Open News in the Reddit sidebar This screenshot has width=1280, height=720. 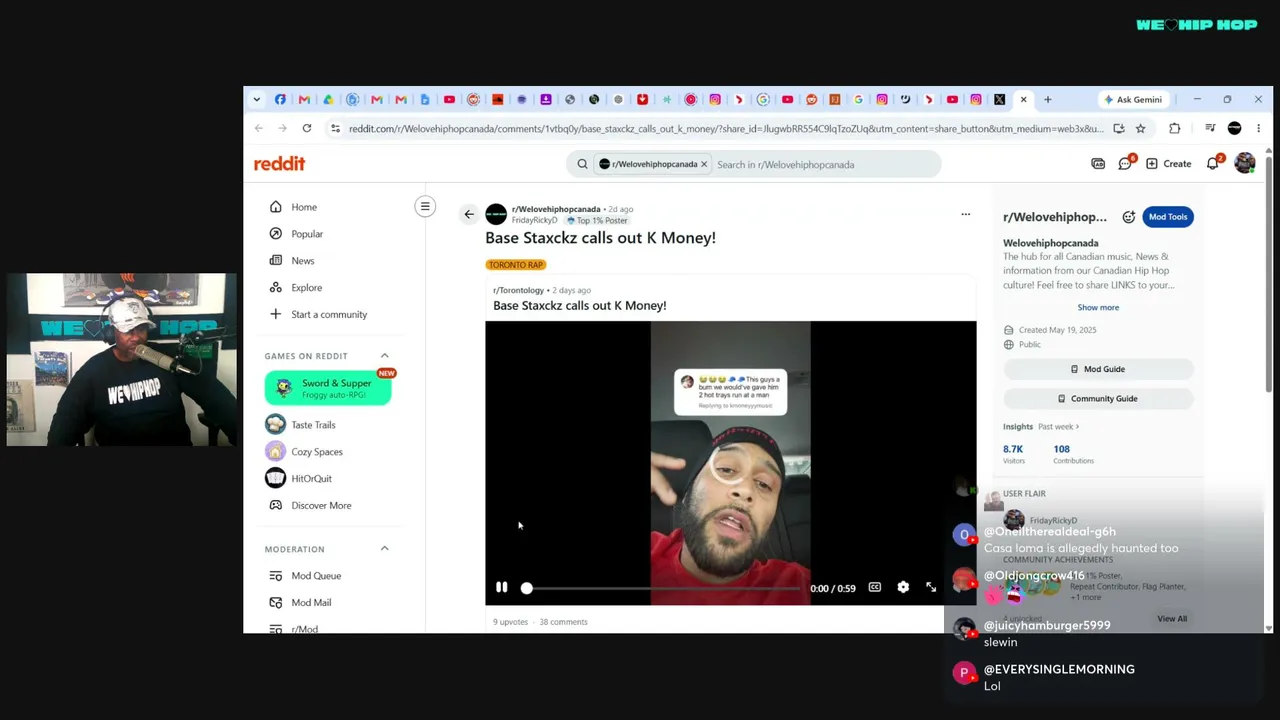coord(302,261)
